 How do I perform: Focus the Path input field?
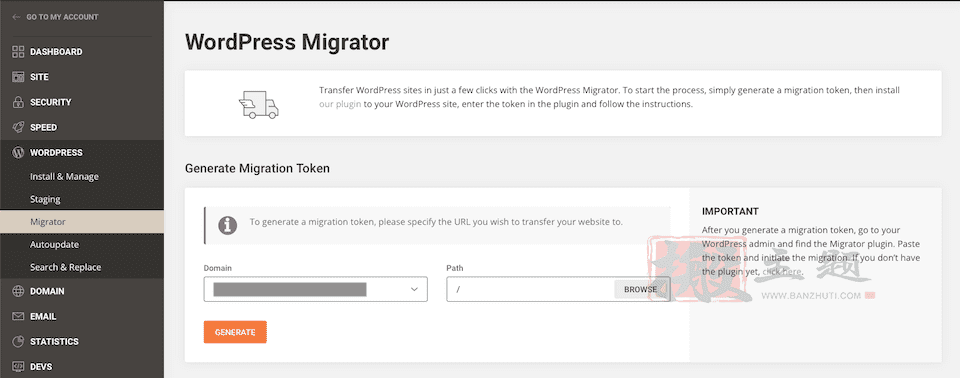click(x=531, y=289)
